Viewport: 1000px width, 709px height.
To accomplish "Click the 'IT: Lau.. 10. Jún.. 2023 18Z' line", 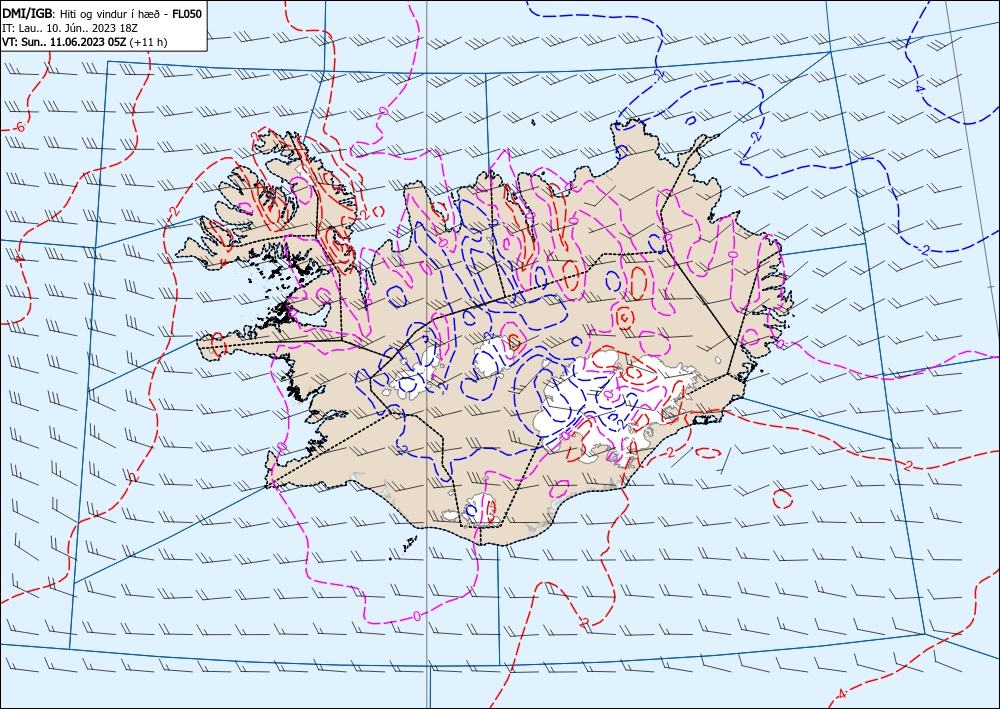I will [69, 28].
